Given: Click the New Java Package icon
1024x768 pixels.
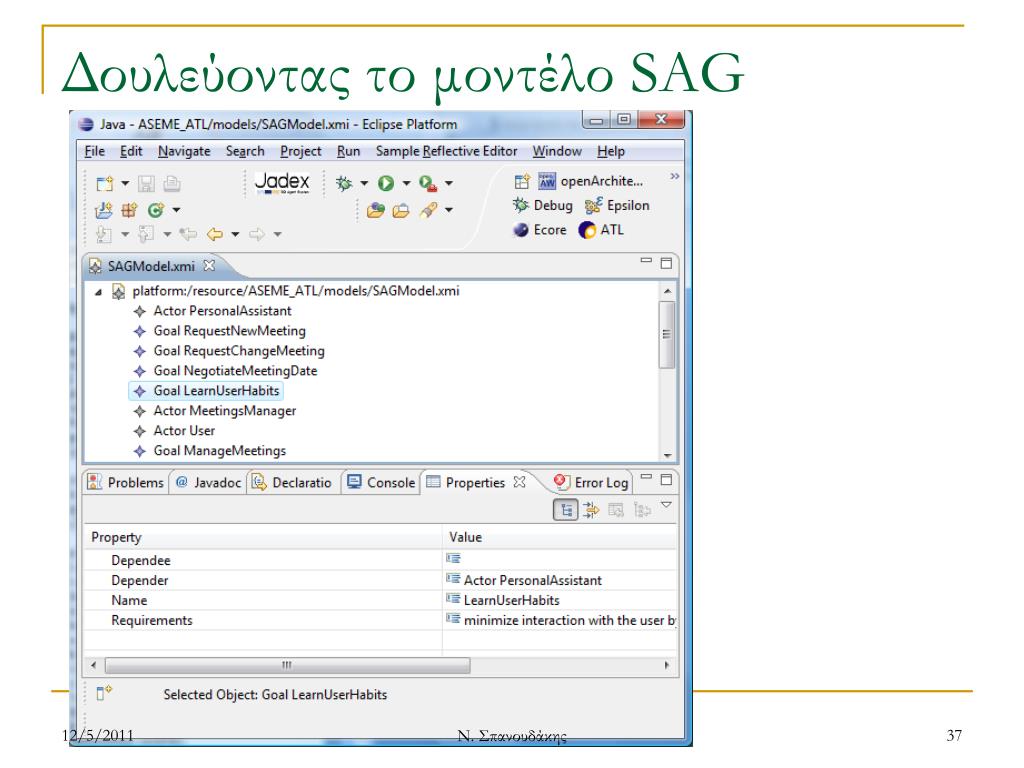Looking at the screenshot, I should pos(129,210).
